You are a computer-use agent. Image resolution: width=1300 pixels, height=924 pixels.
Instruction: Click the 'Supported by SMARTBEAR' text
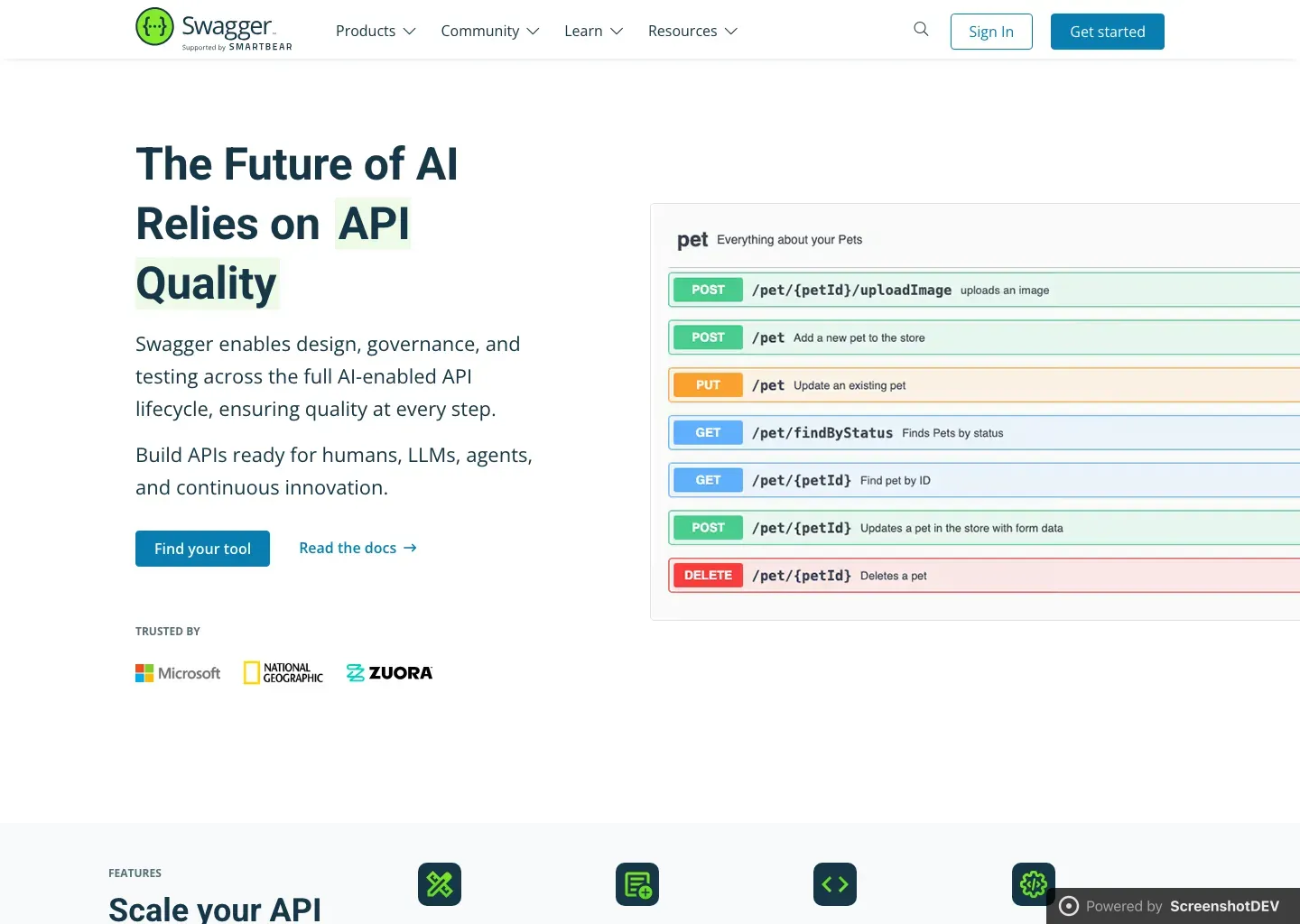pyautogui.click(x=237, y=47)
